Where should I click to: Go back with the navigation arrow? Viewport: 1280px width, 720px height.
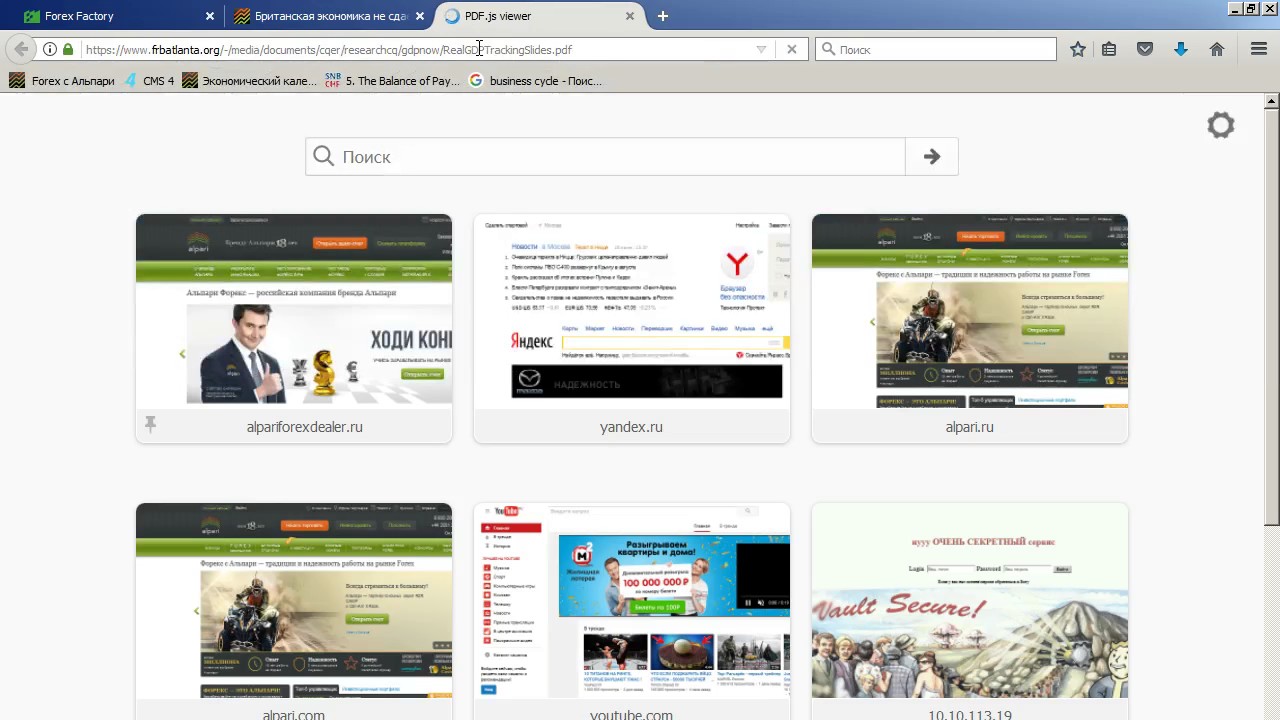(20, 49)
